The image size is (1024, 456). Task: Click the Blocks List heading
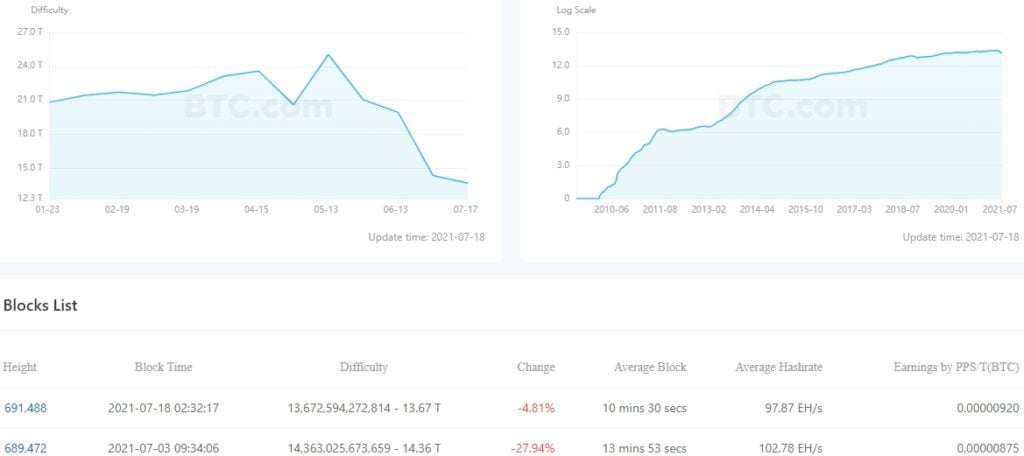click(40, 305)
